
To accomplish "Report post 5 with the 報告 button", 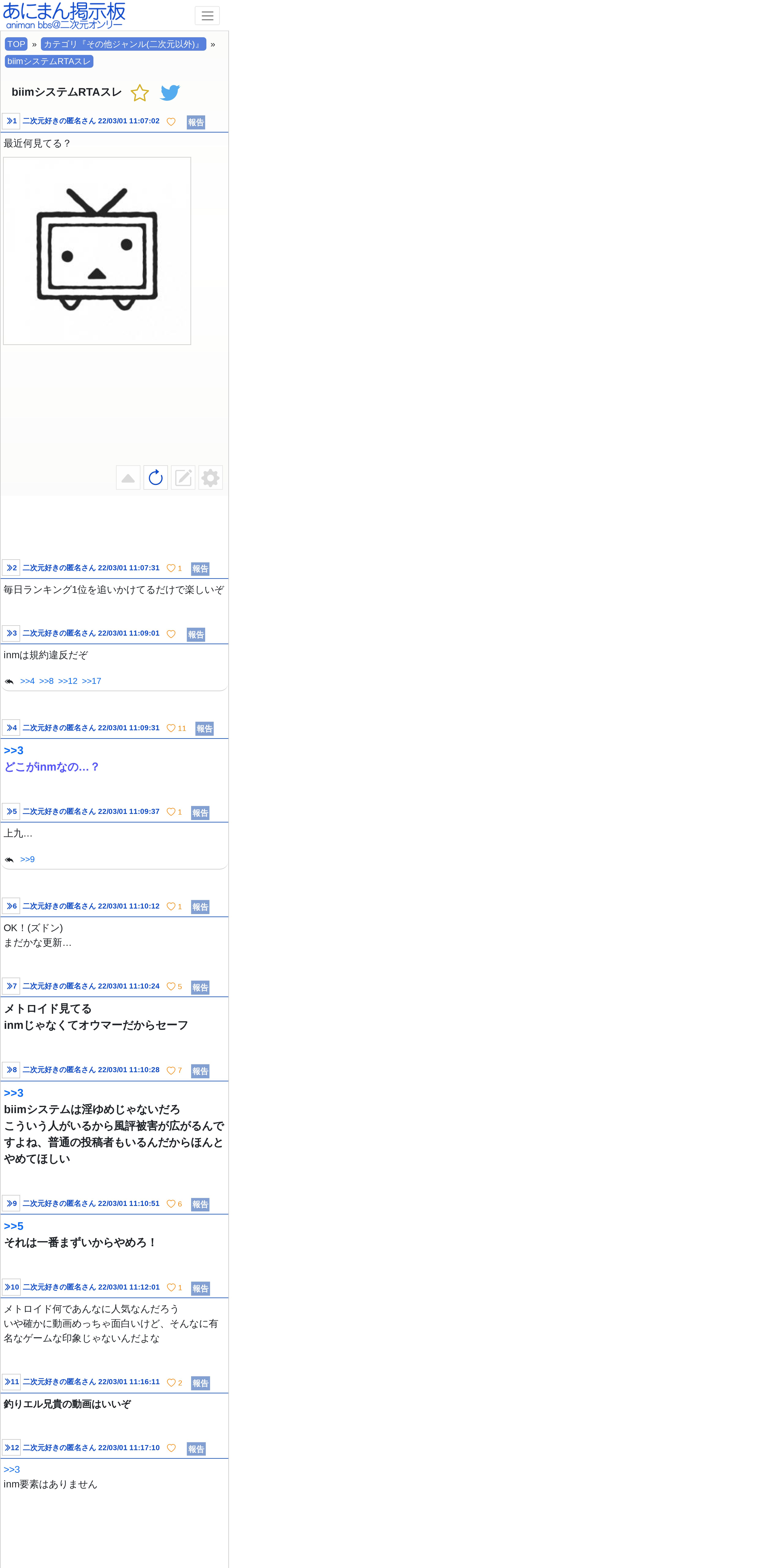I will 200,813.
